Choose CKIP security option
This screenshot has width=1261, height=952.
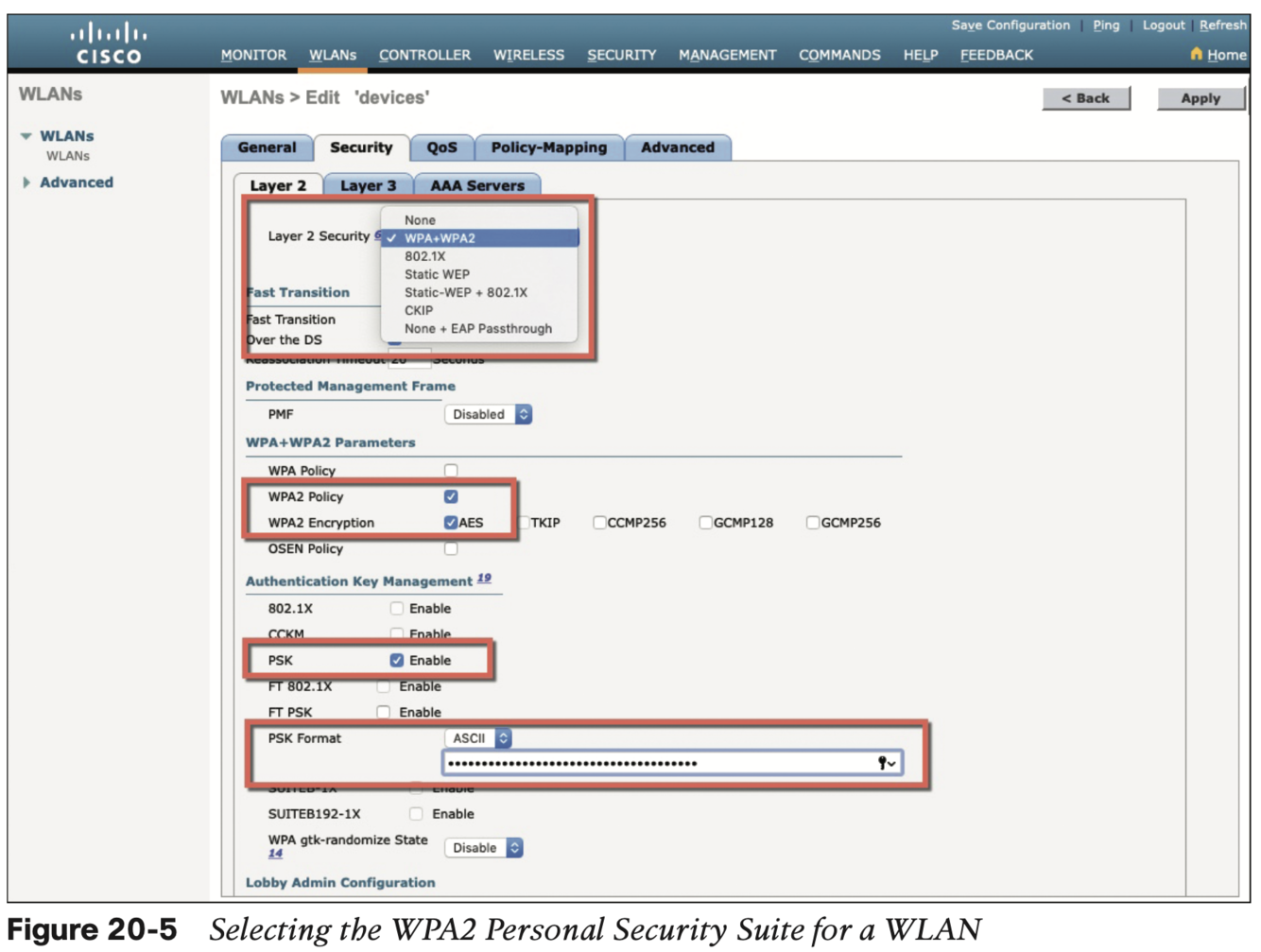[x=479, y=310]
